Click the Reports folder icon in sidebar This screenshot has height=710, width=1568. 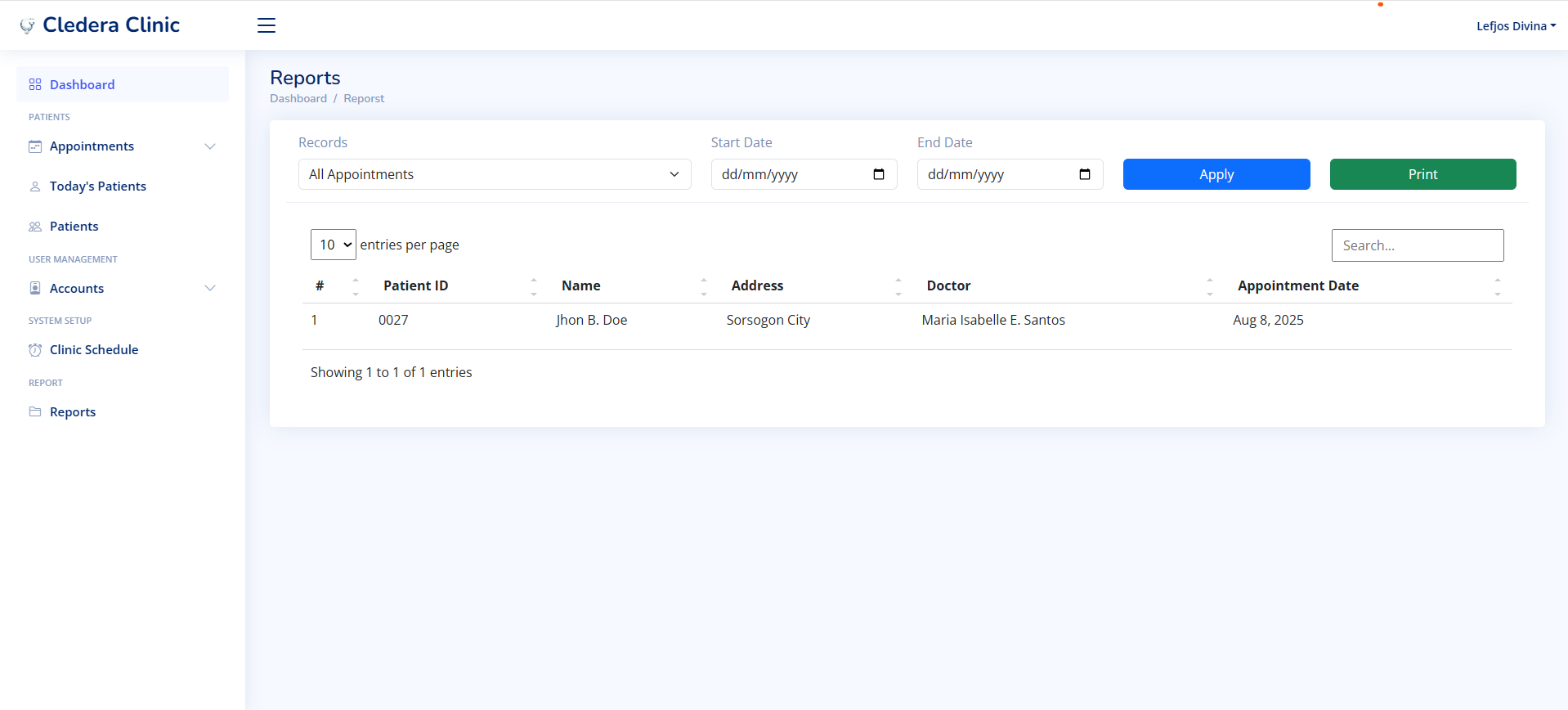tap(35, 412)
